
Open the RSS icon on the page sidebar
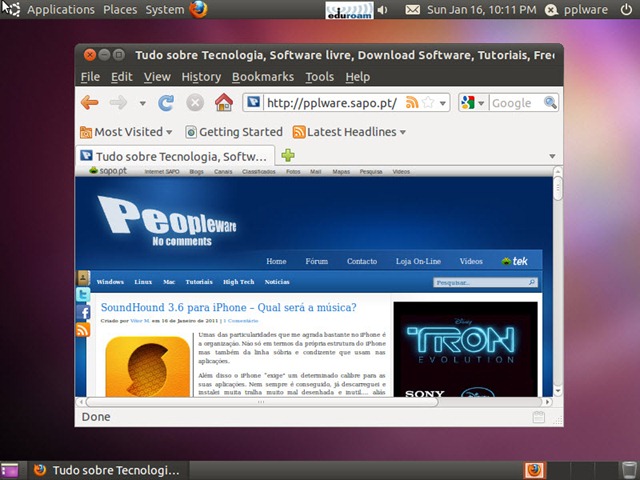pos(83,330)
